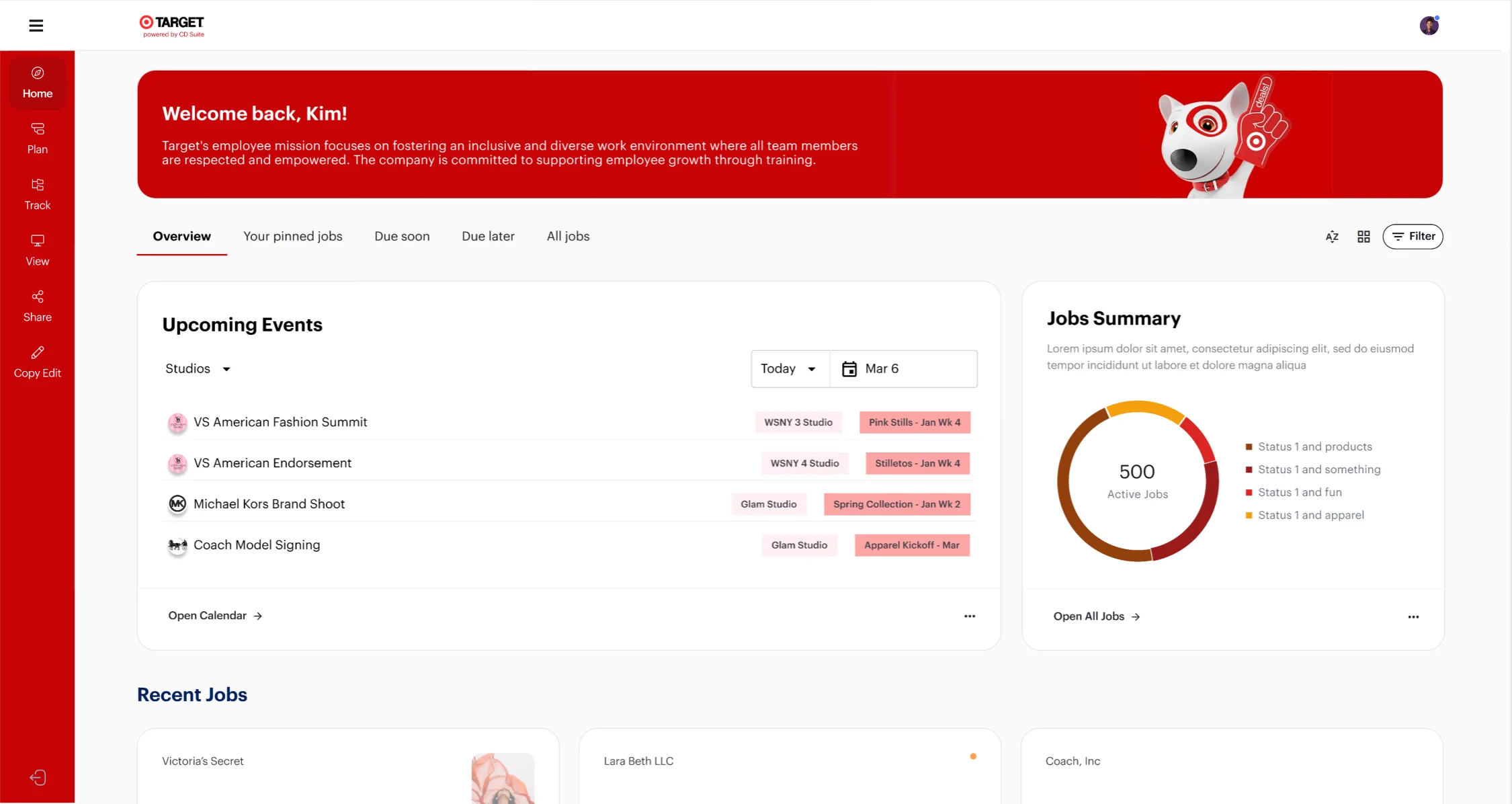Click the Mar 6 date field
The image size is (1512, 804).
pyautogui.click(x=904, y=368)
